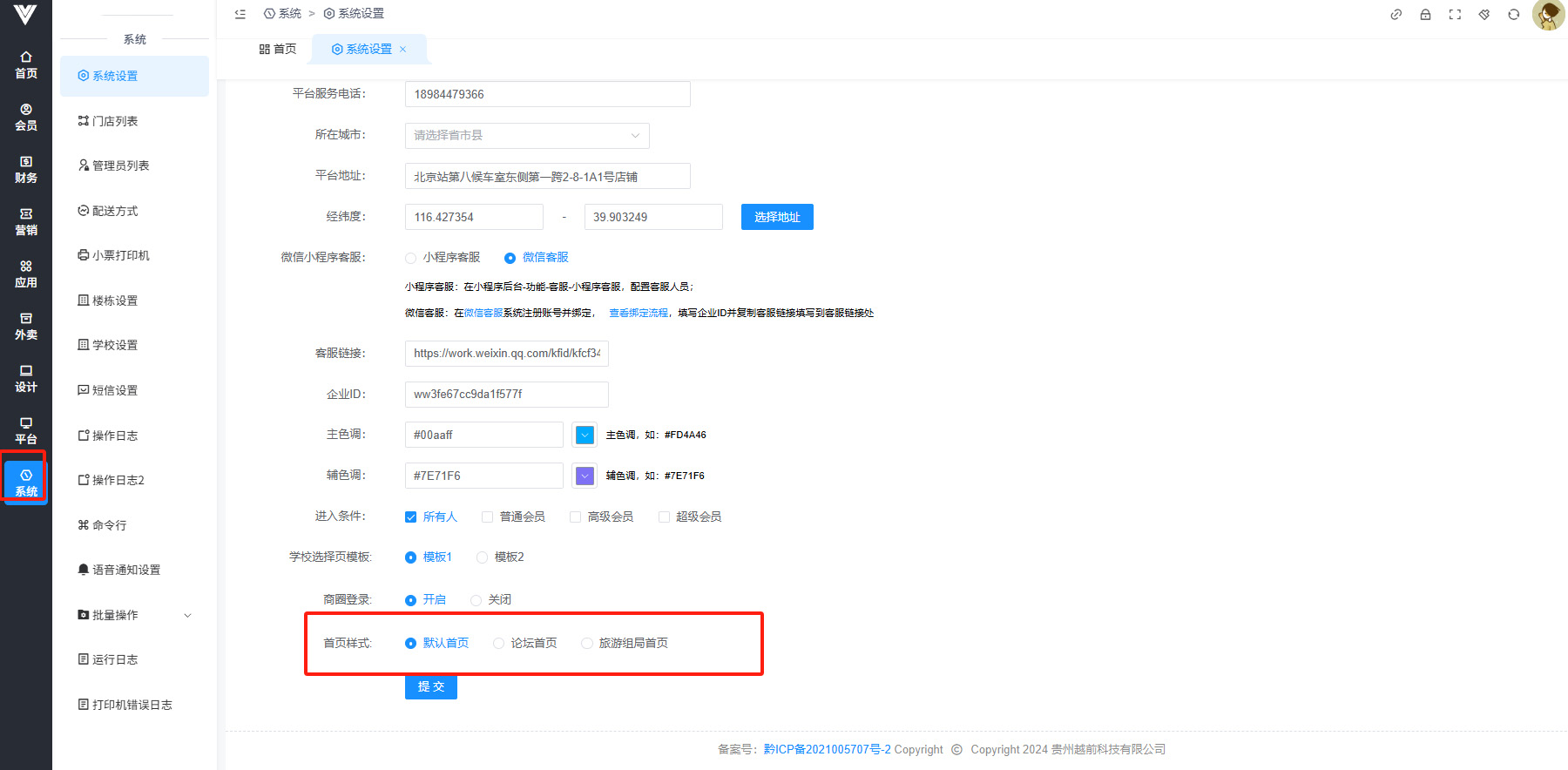Click the link icon in top bar
Image resolution: width=1568 pixels, height=770 pixels.
(1396, 15)
